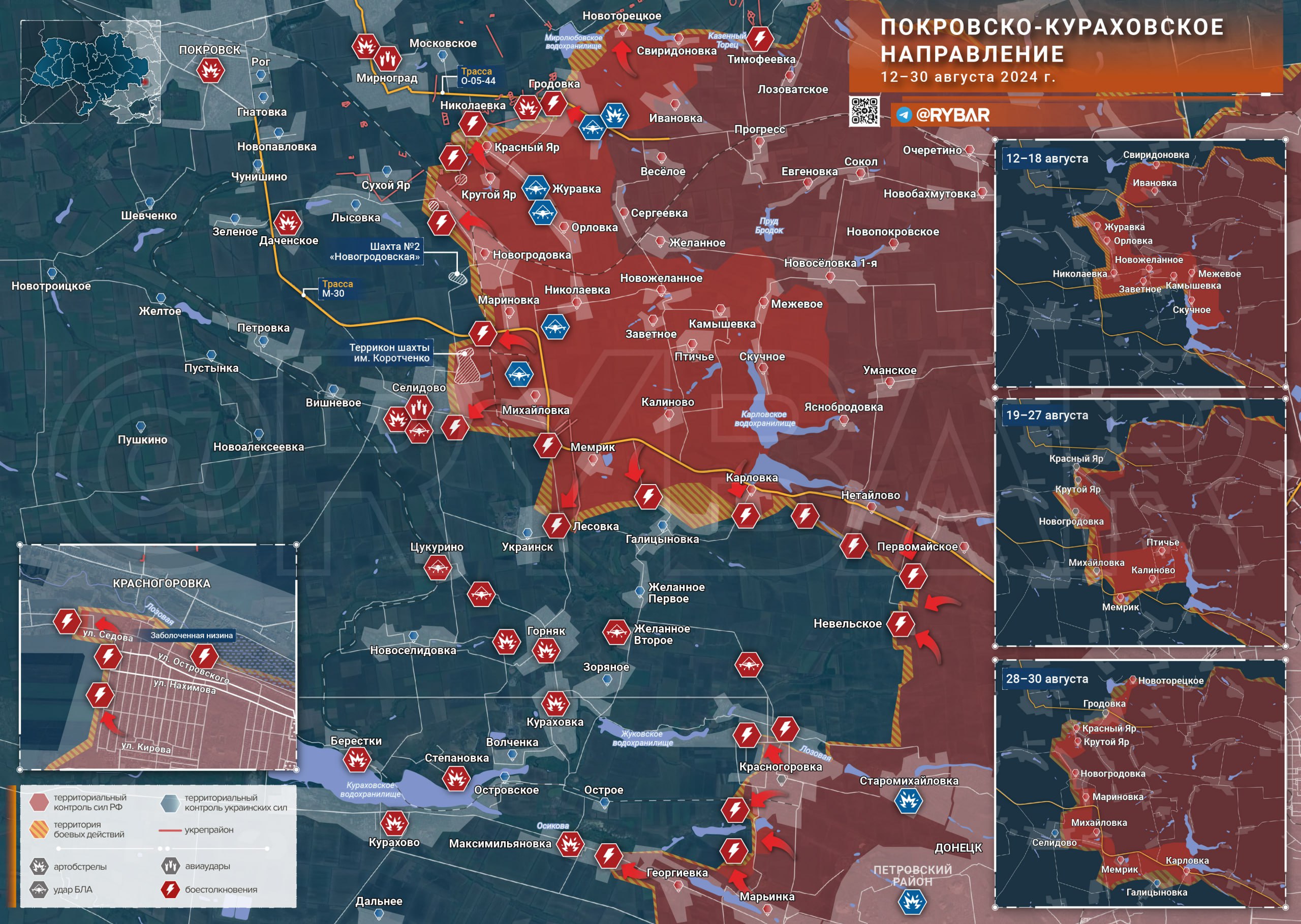This screenshot has height=924, width=1301.
Task: Click the clash icon left of Мемрик
Action: coord(547,445)
